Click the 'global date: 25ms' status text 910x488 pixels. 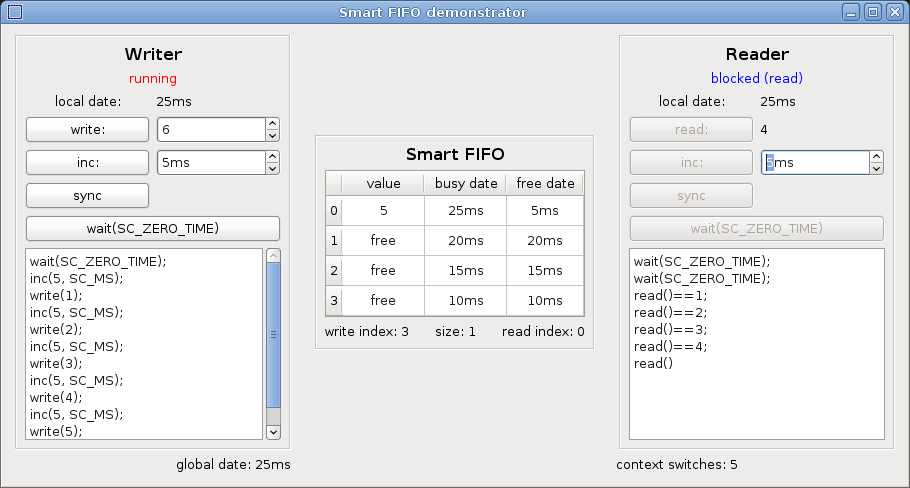tap(233, 465)
